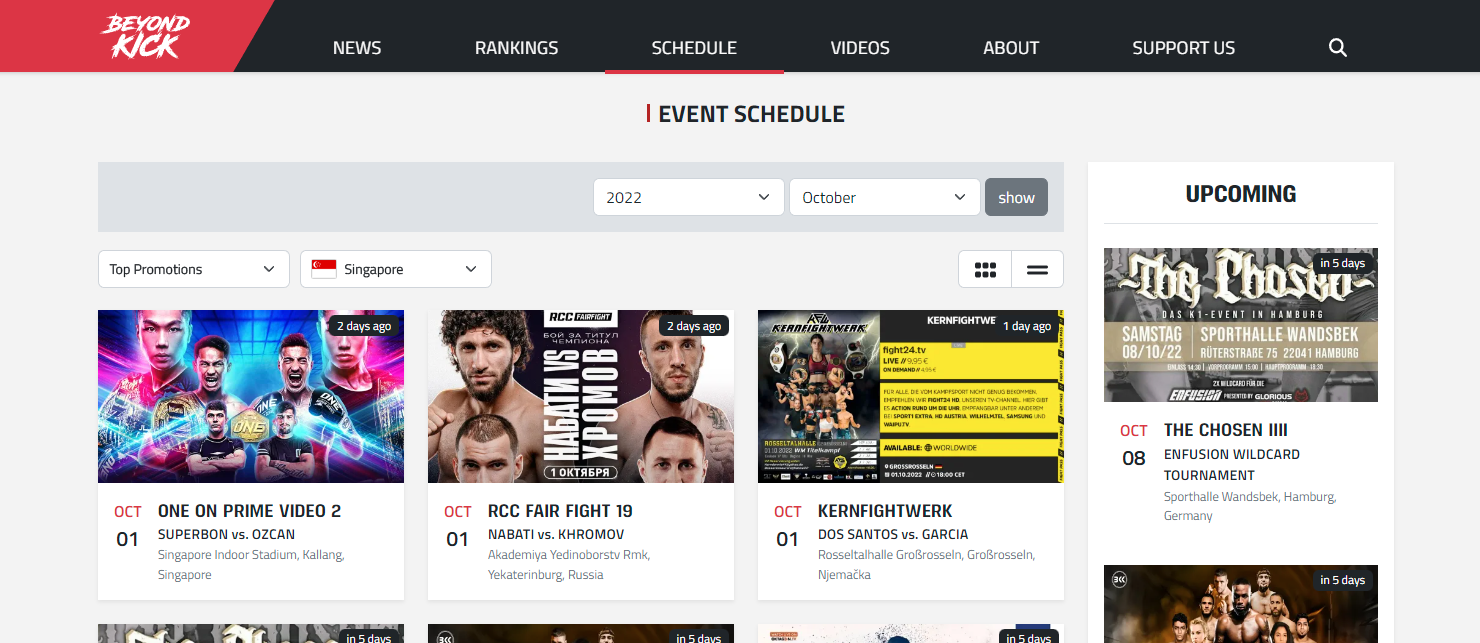Open Kernfightwerk event poster
This screenshot has width=1480, height=643.
coord(911,396)
